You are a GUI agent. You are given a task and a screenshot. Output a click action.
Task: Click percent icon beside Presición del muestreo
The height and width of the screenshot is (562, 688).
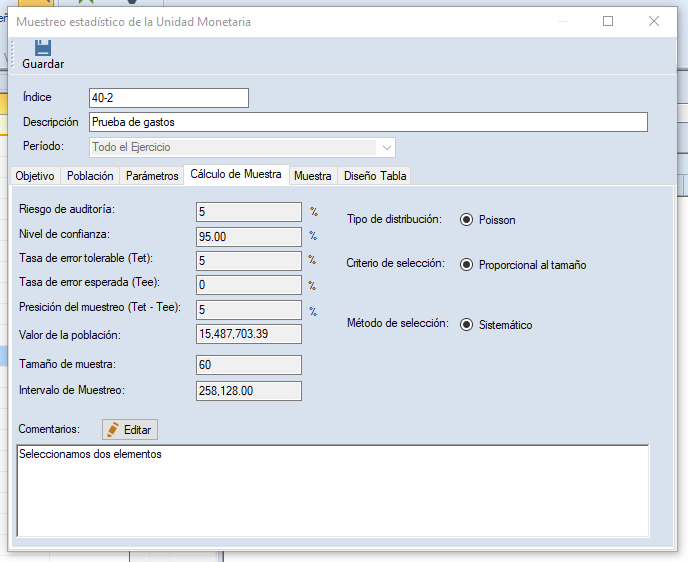[313, 310]
